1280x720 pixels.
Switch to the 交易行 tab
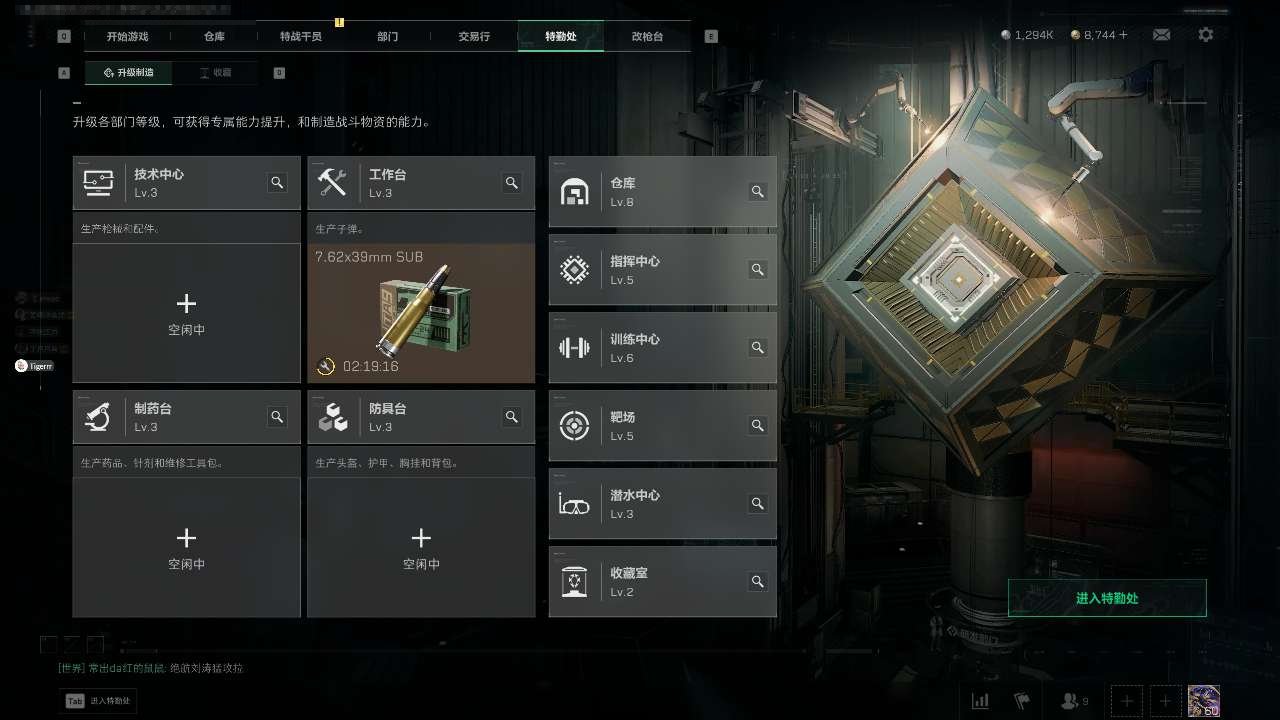474,36
